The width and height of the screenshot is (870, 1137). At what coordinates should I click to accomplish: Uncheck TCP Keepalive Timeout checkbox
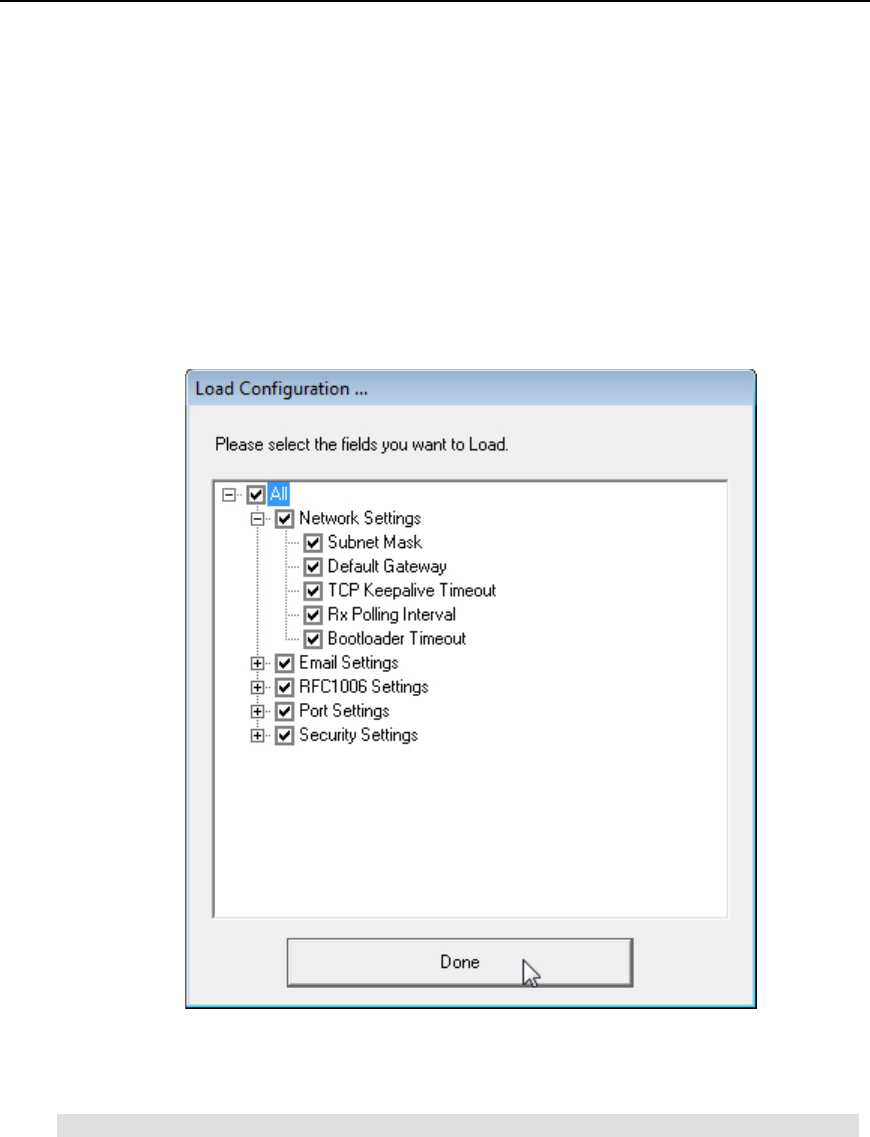(312, 591)
